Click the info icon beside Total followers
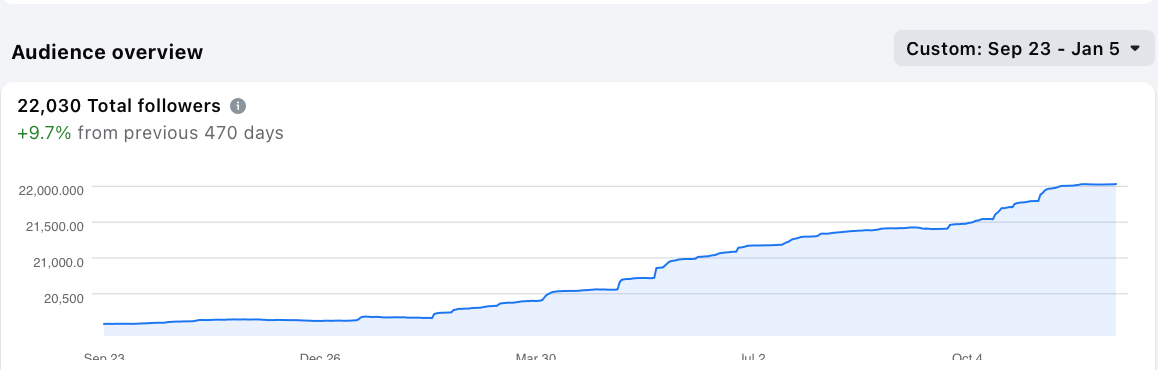1158x370 pixels. point(238,106)
